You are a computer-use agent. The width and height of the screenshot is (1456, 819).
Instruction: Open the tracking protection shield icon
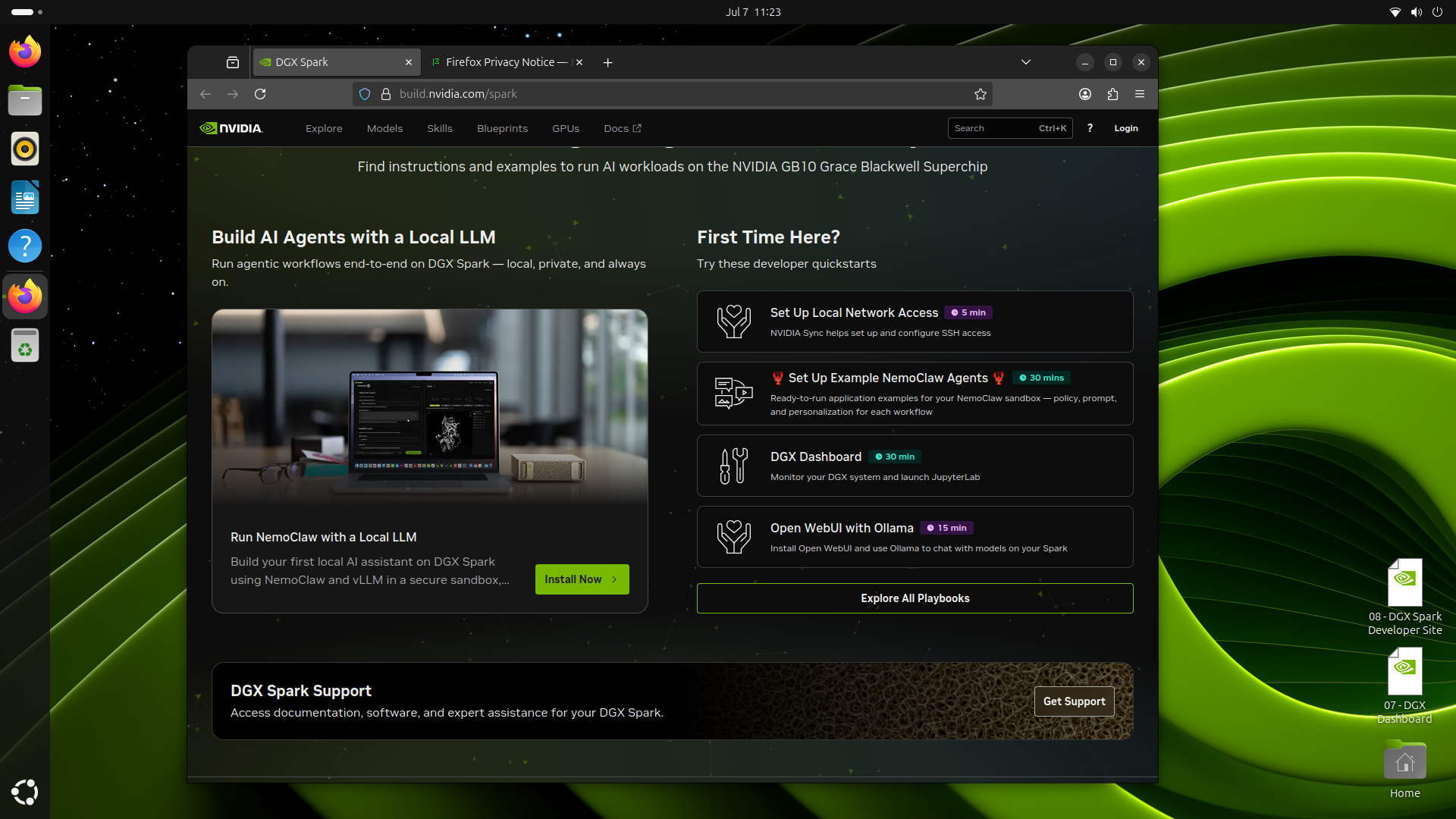(x=365, y=94)
